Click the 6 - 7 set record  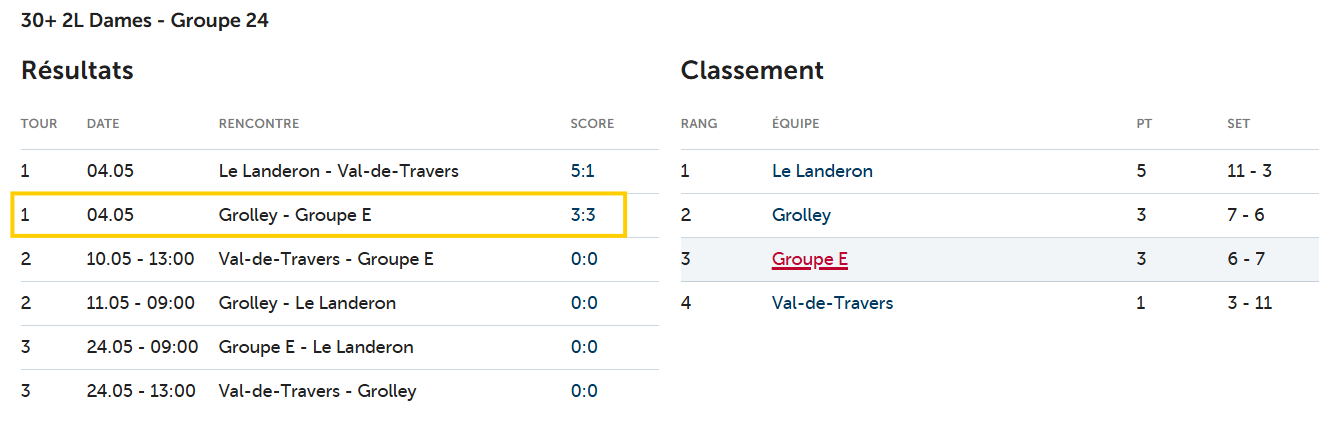click(1246, 259)
